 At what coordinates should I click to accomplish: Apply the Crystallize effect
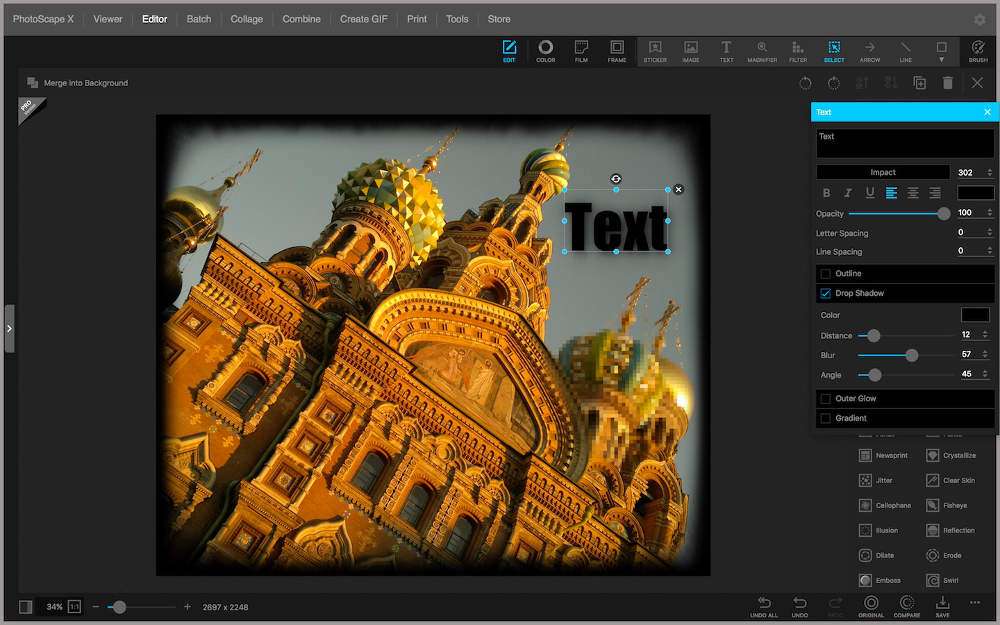(x=951, y=455)
